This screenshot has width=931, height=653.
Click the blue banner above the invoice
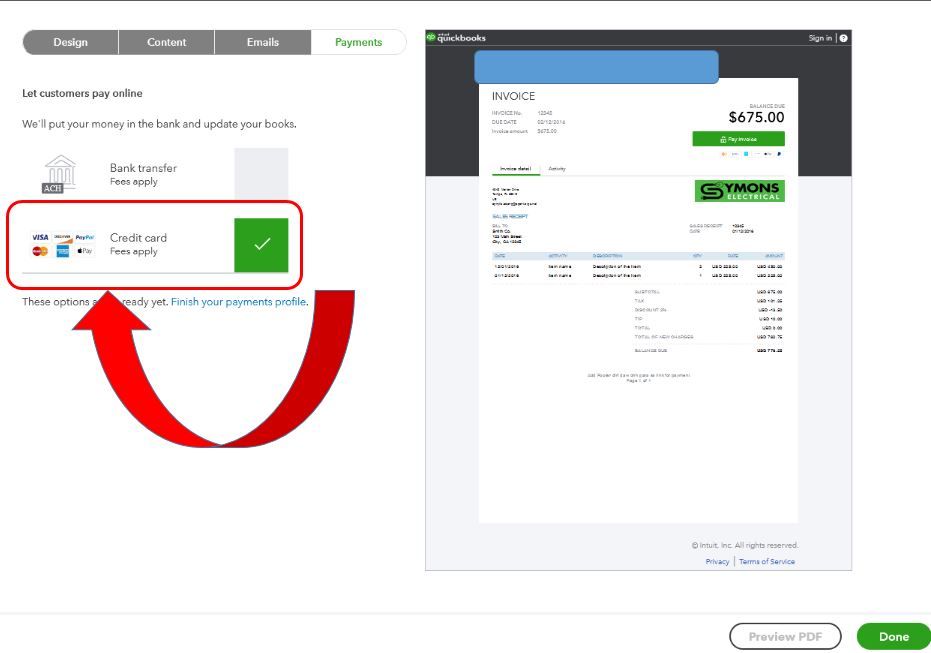click(596, 66)
